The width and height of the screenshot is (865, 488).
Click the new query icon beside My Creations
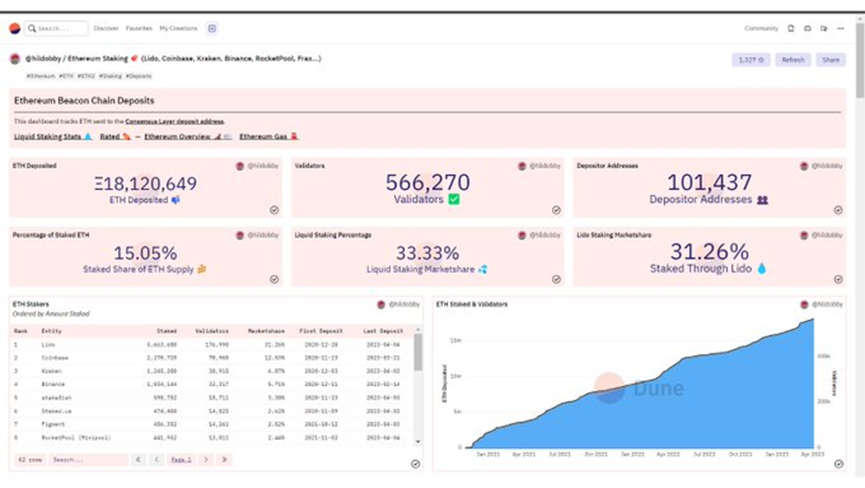click(x=212, y=28)
